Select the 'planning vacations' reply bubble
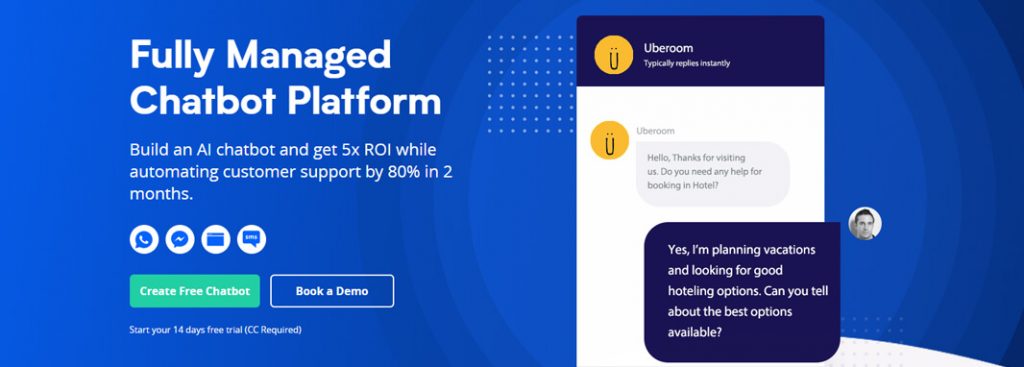 tap(742, 291)
